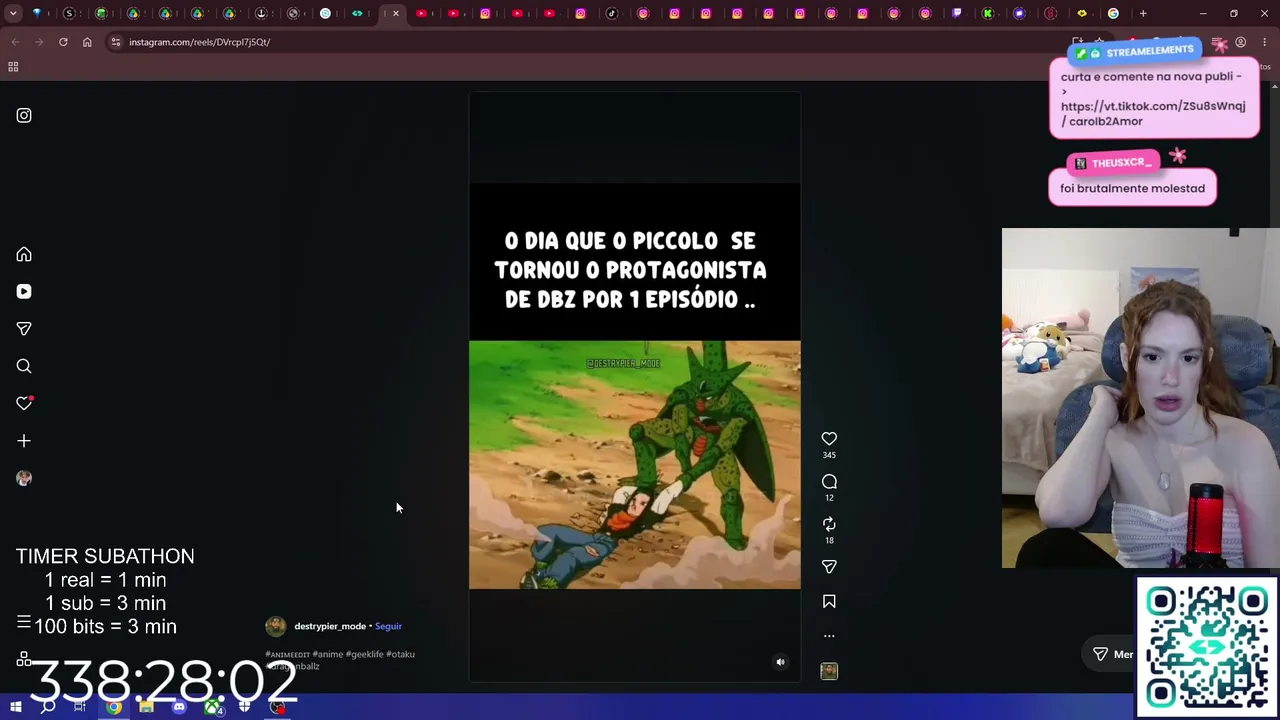Open the floating Messages button

click(x=1111, y=654)
